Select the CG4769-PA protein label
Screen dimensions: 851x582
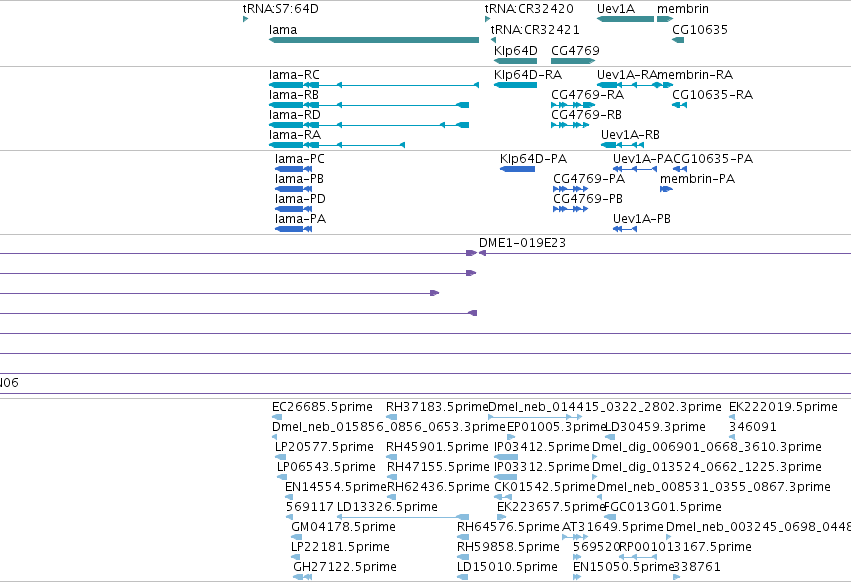(589, 179)
